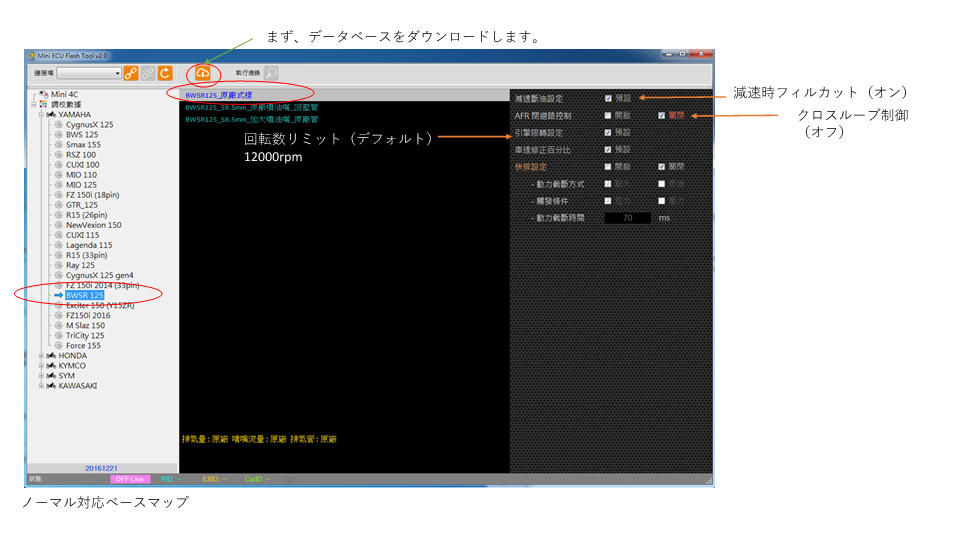Select R15 (33pin) model
This screenshot has width=960, height=540.
pyautogui.click(x=86, y=255)
